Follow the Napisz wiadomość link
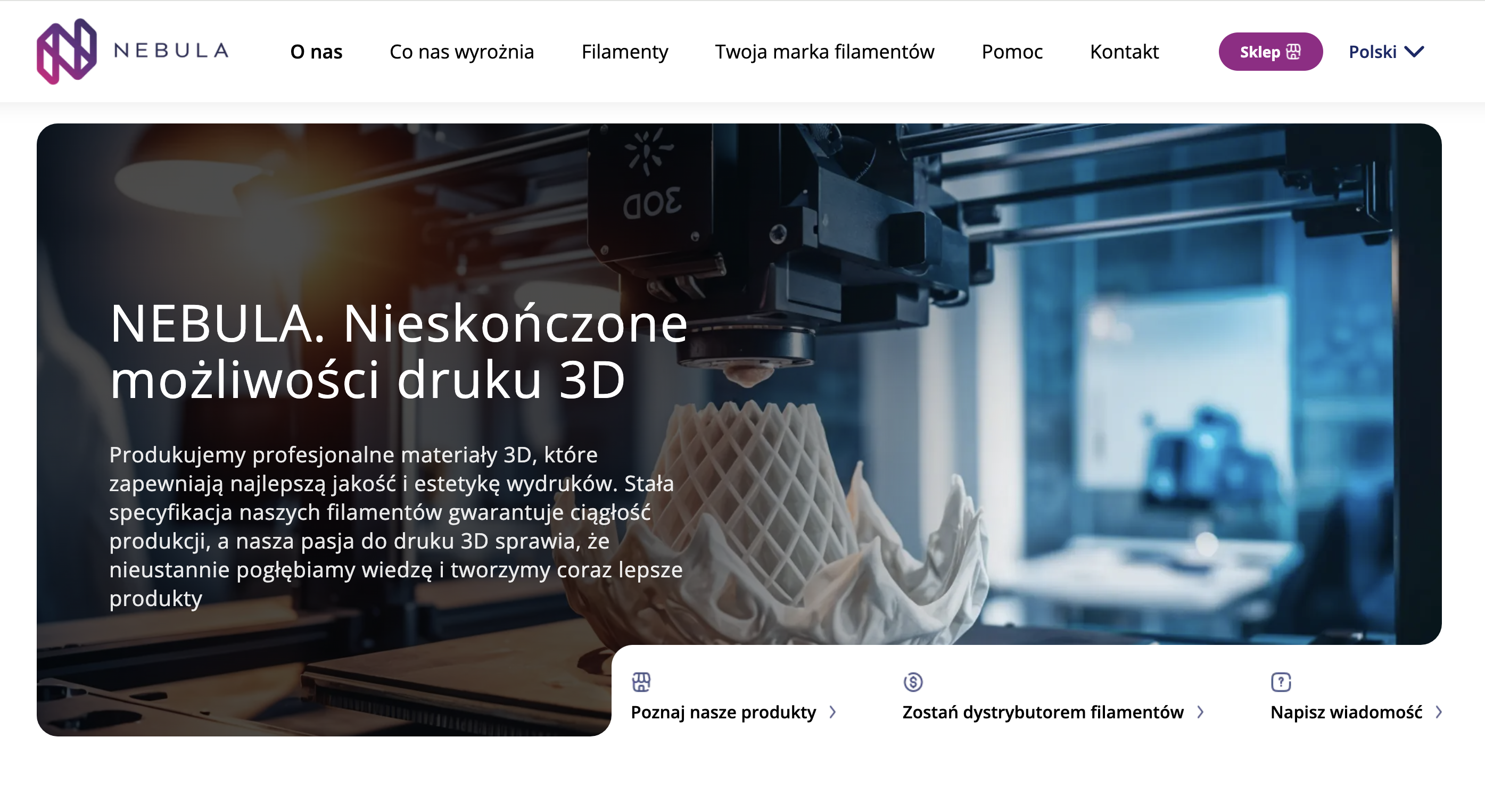 coord(1347,712)
